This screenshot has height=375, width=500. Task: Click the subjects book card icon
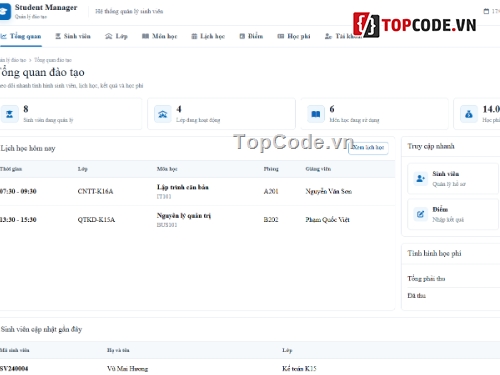tap(316, 114)
